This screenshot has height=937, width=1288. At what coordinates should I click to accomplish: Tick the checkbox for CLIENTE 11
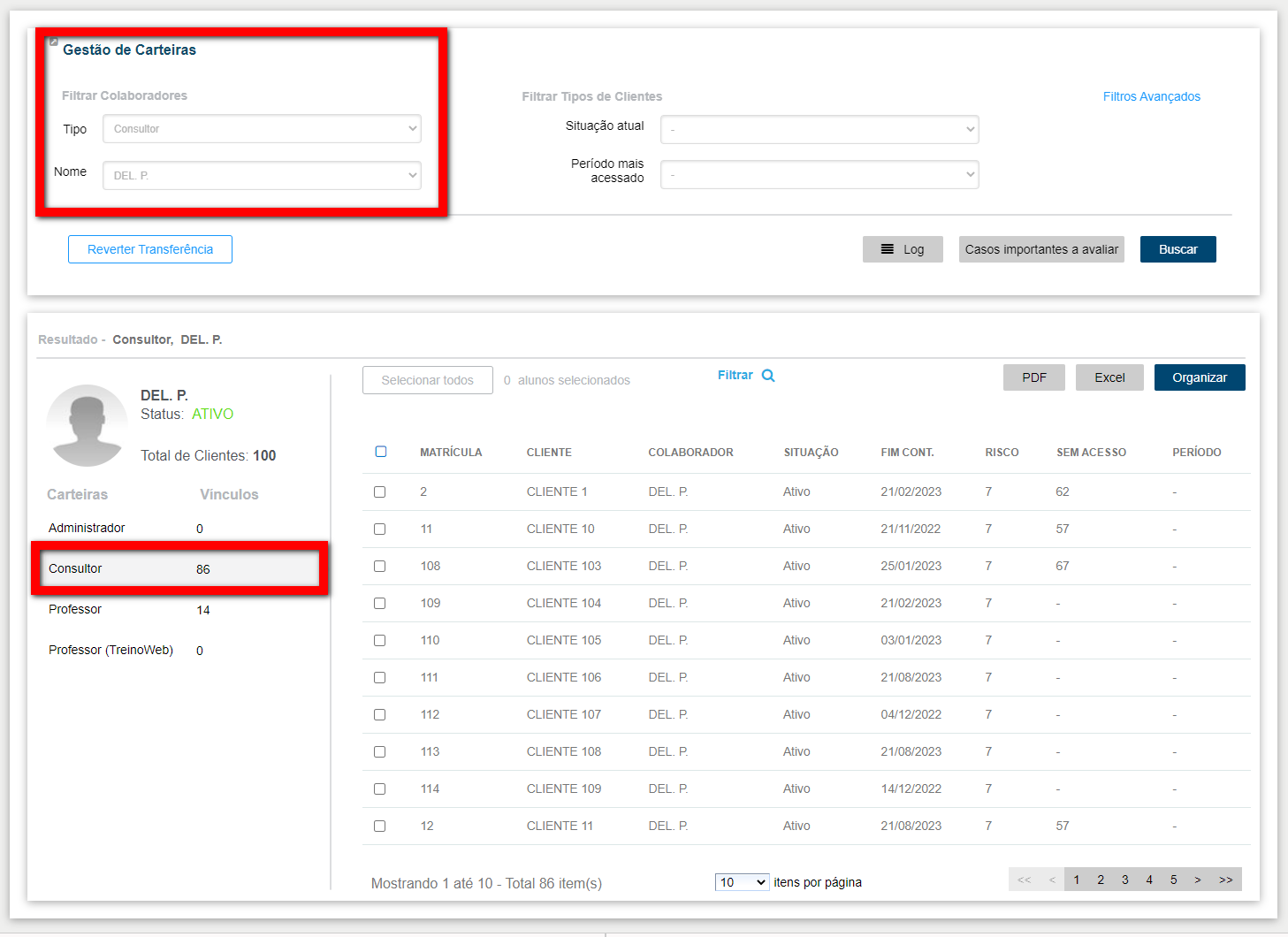(x=380, y=827)
